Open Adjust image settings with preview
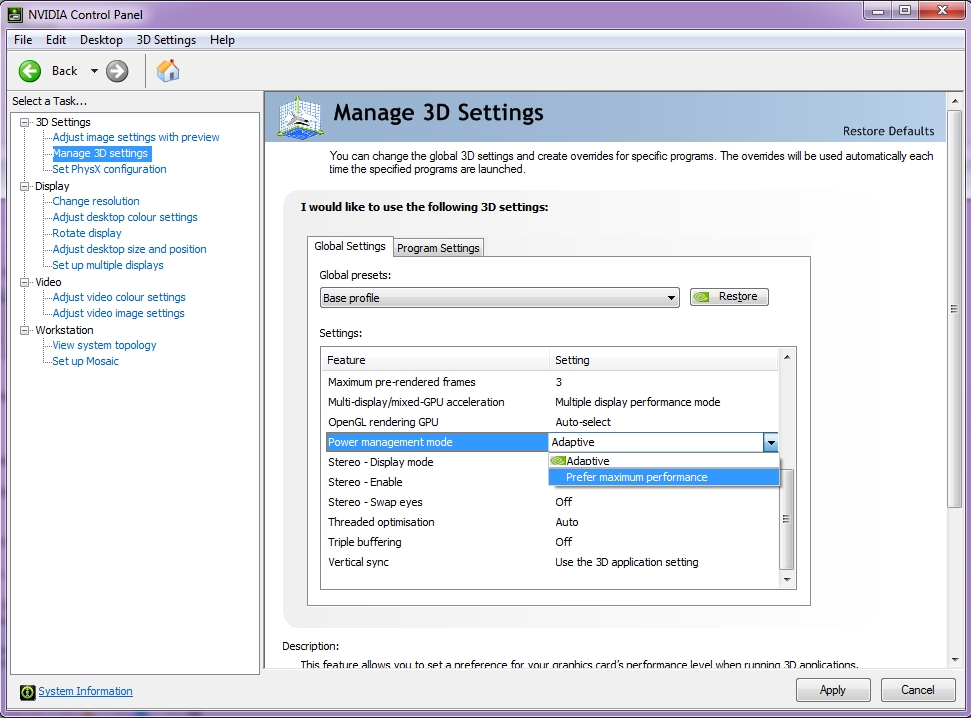The width and height of the screenshot is (971, 718). [136, 137]
